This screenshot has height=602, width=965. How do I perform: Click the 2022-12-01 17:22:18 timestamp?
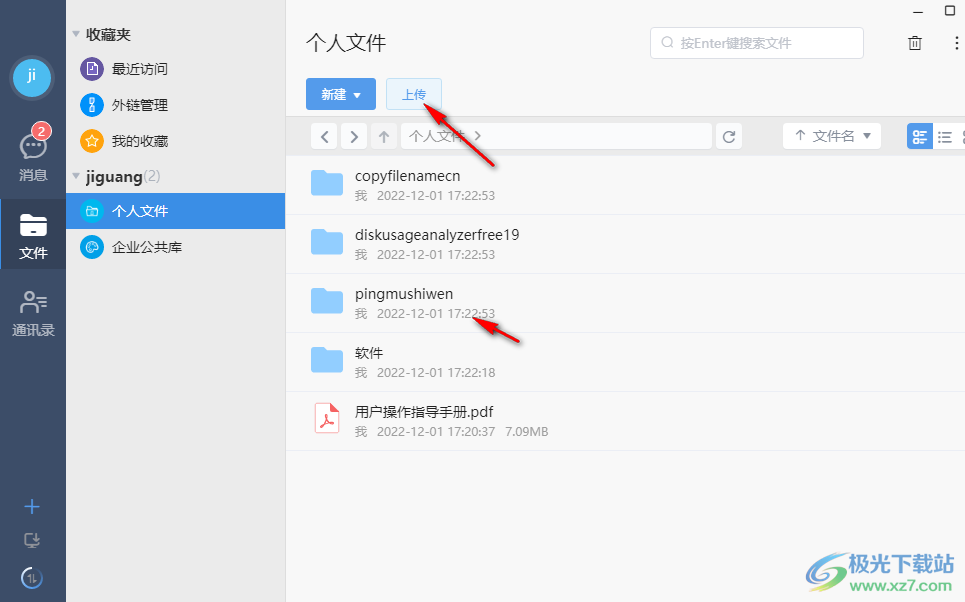coord(436,372)
